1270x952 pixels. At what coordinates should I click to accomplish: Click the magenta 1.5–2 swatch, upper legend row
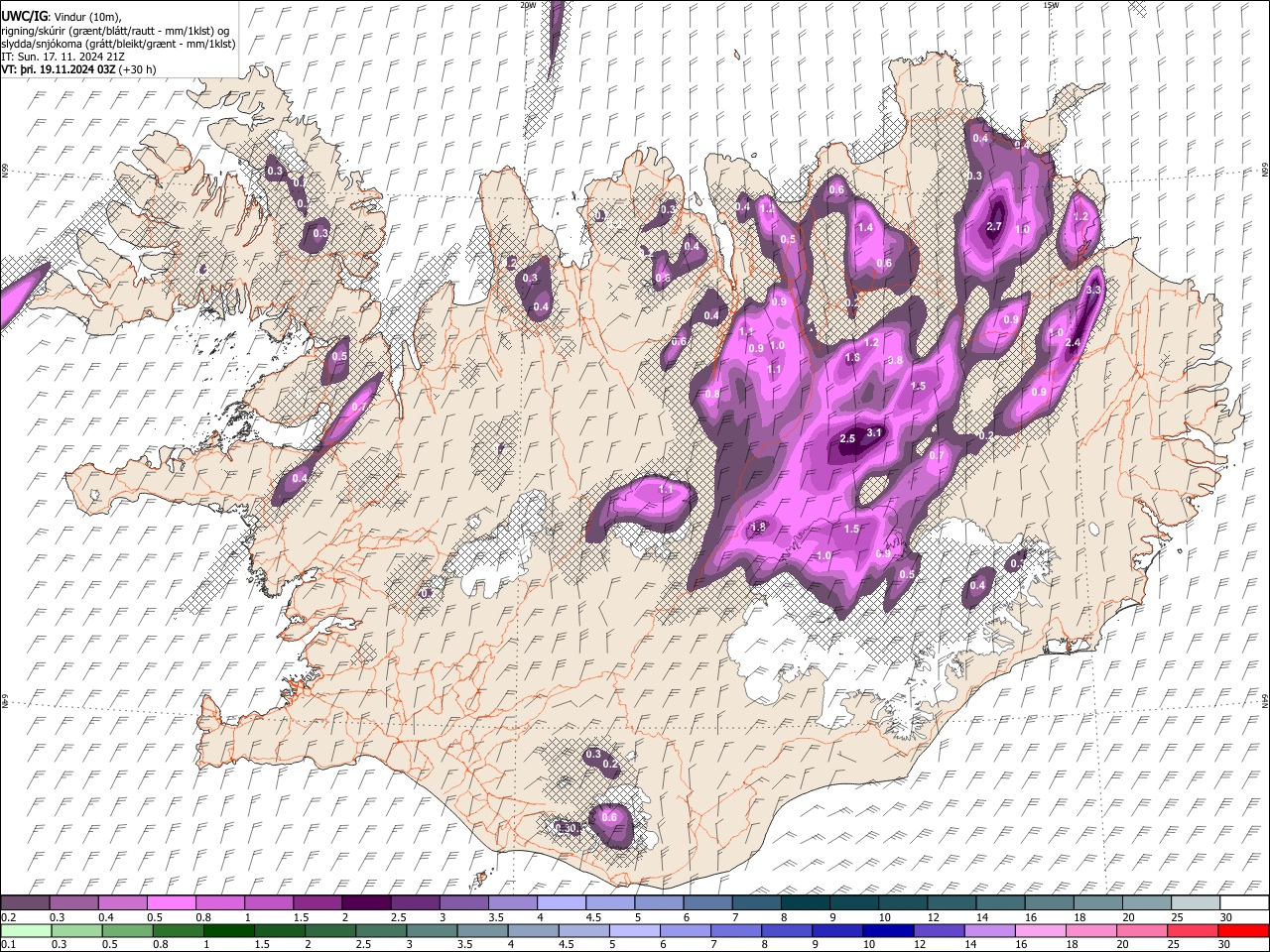point(317,903)
